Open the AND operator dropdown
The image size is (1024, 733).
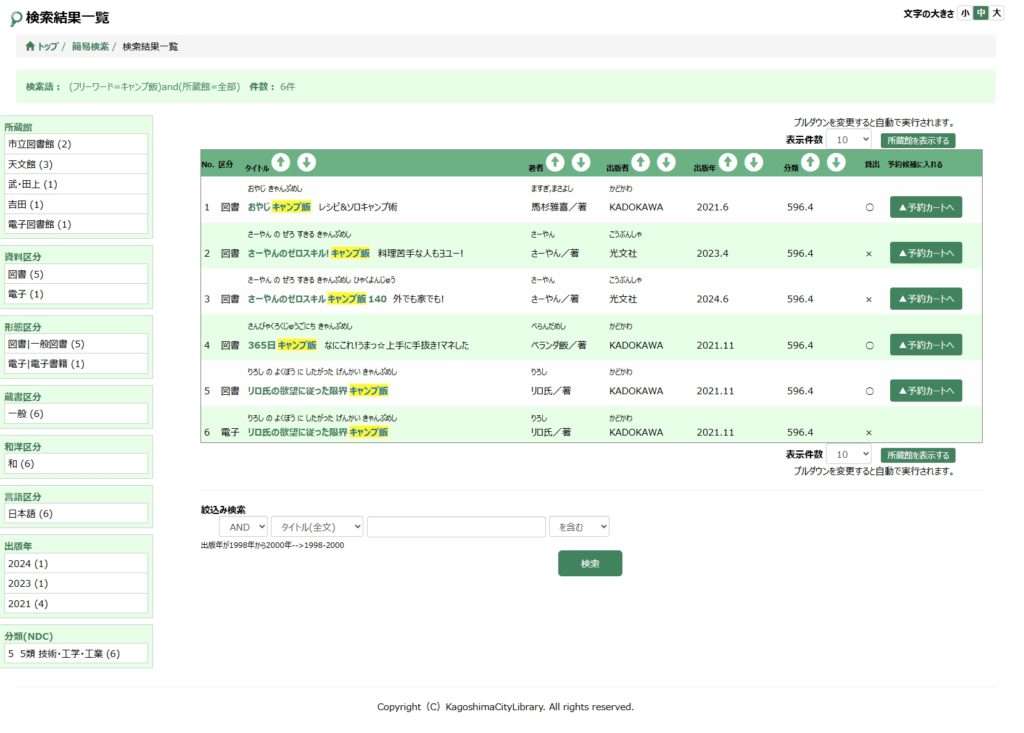(x=243, y=527)
